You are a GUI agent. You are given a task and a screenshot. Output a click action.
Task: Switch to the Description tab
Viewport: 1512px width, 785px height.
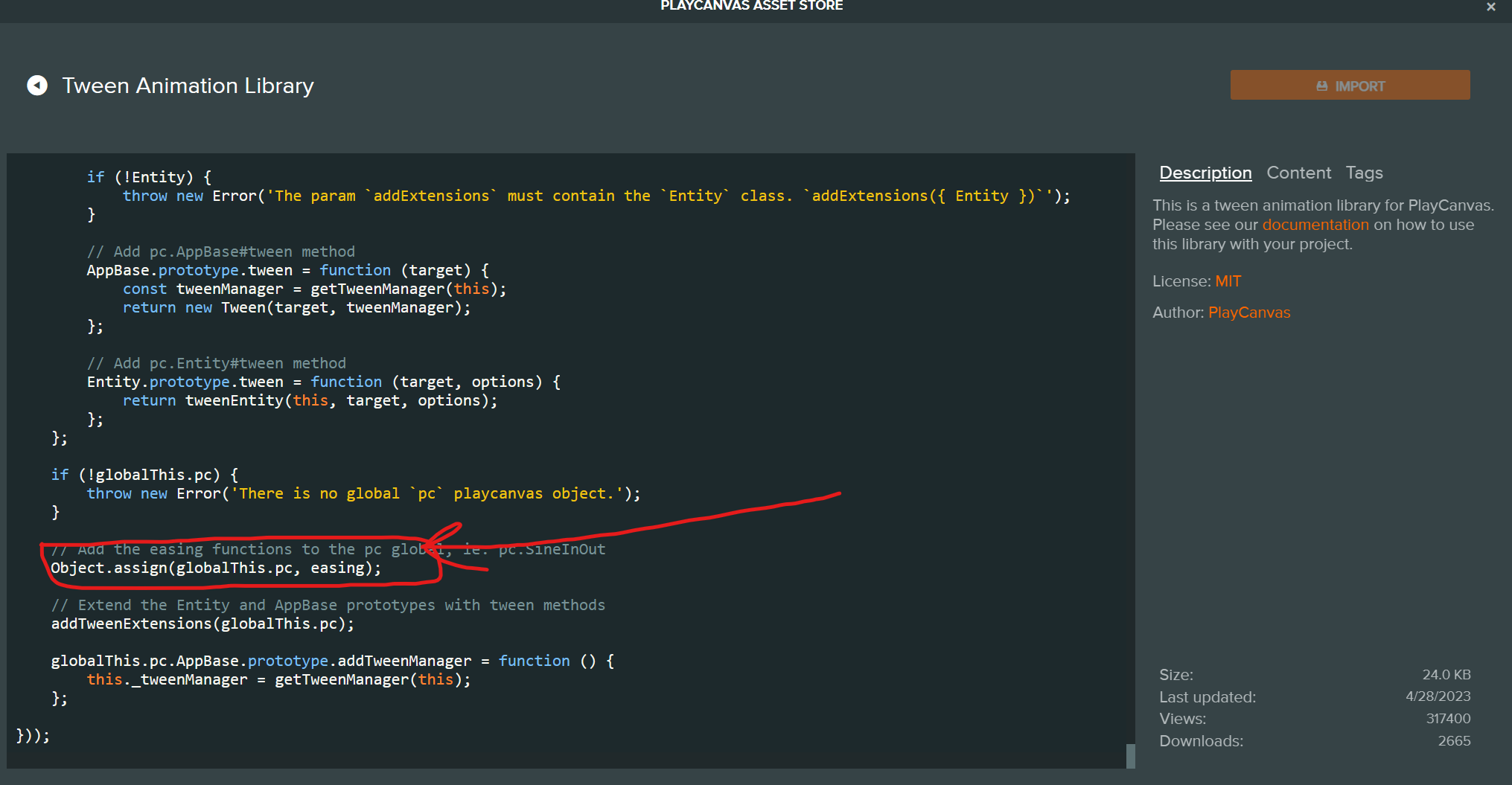pos(1205,173)
